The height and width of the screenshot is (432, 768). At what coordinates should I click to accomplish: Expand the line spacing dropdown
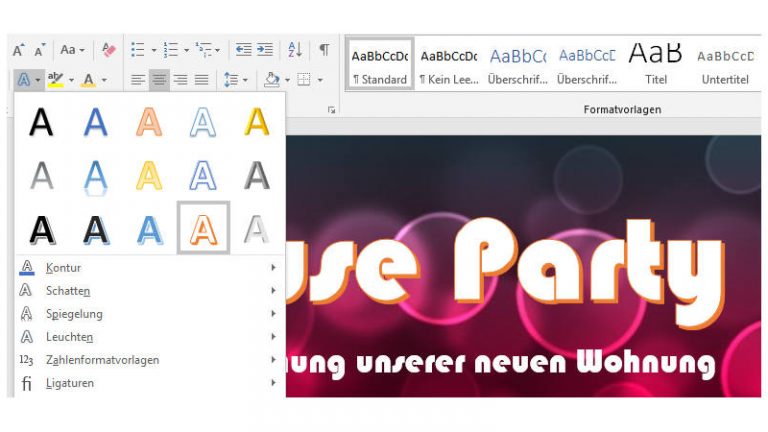point(234,80)
